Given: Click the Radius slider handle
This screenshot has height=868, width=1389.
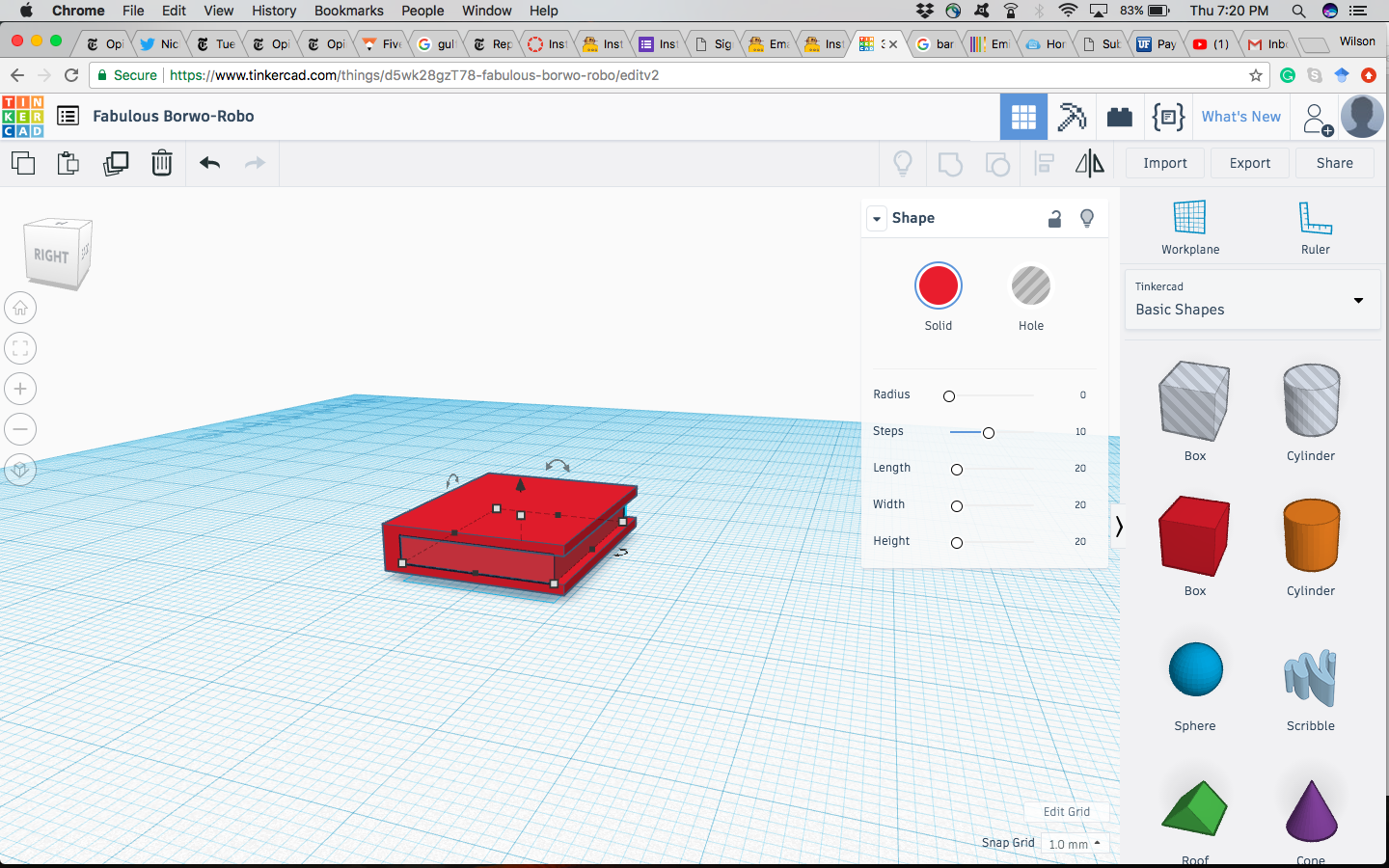Looking at the screenshot, I should coord(949,396).
